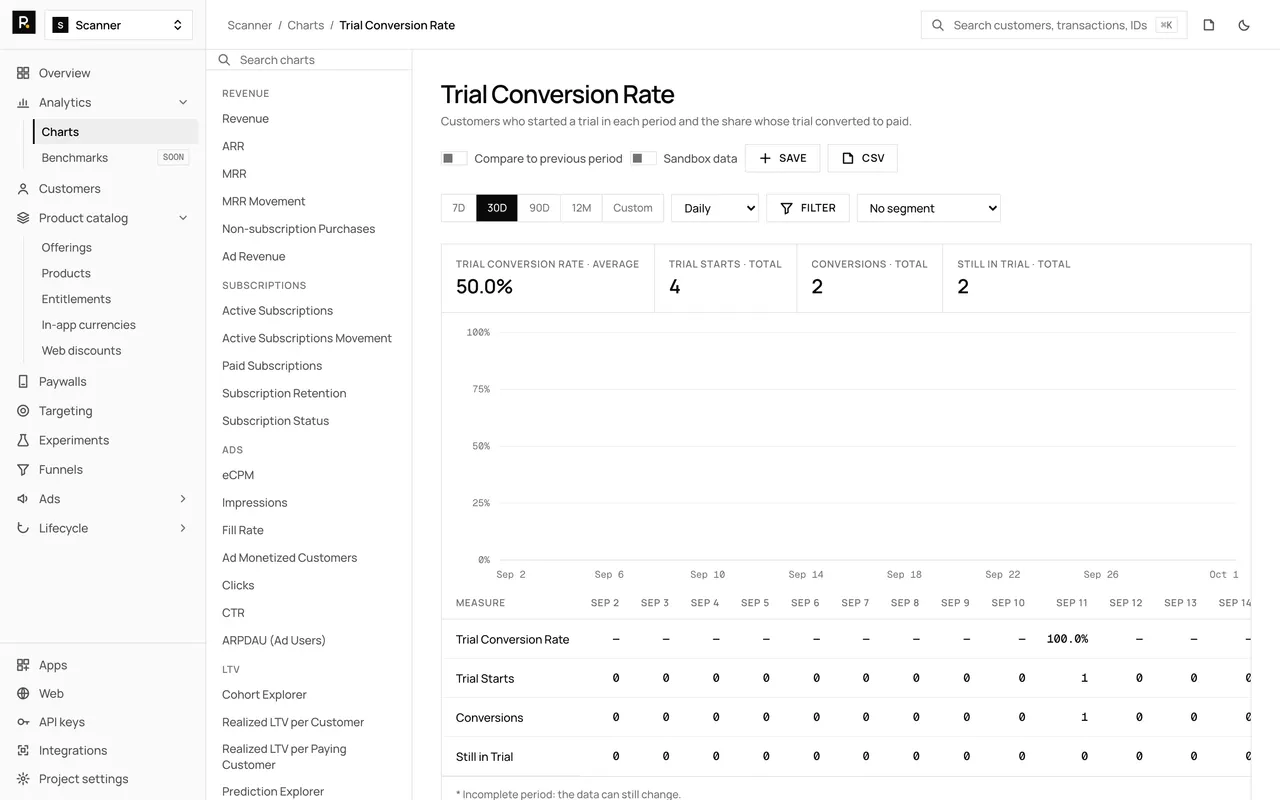Click the Charts breadcrumb link

(306, 25)
